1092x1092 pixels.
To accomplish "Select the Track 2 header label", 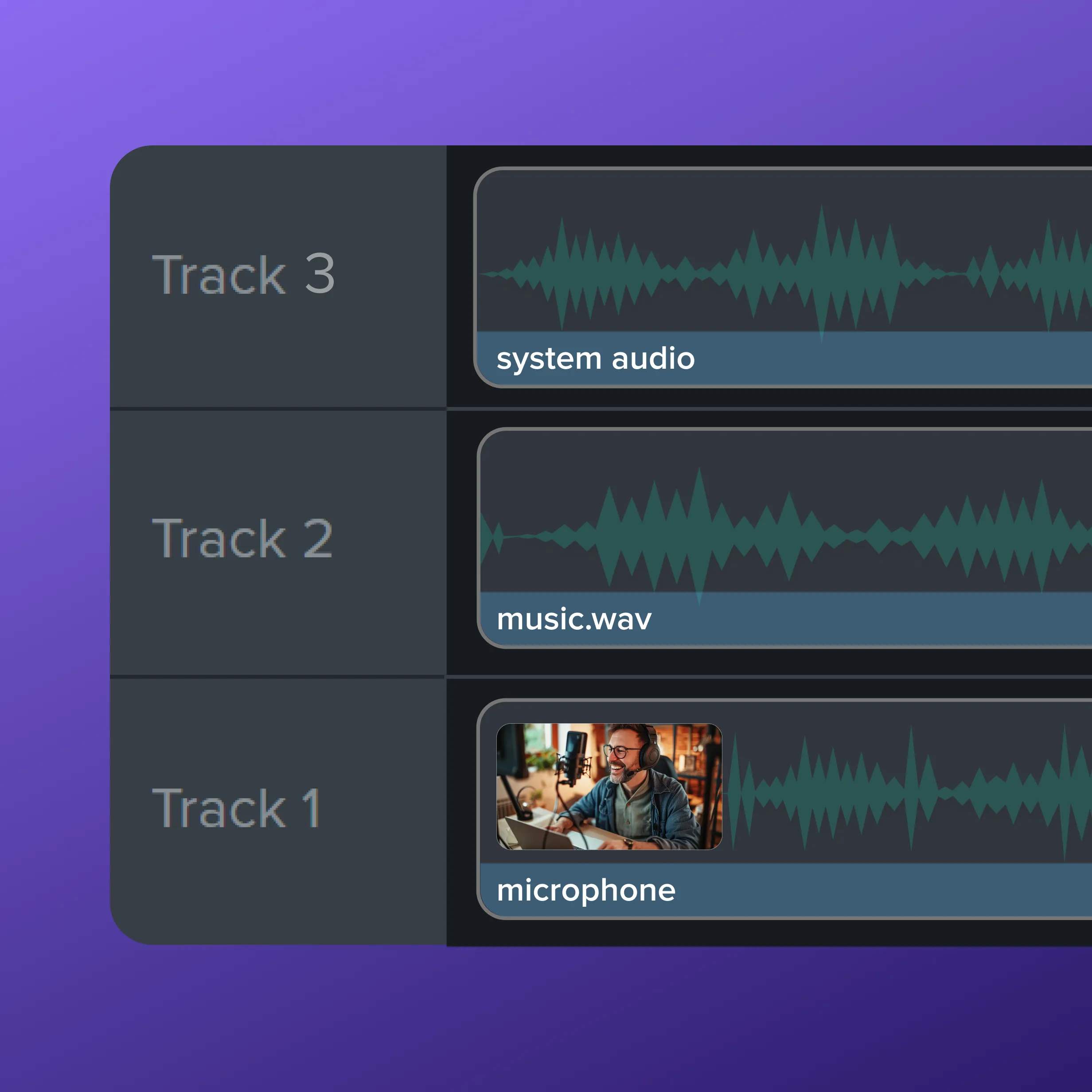I will [x=242, y=538].
